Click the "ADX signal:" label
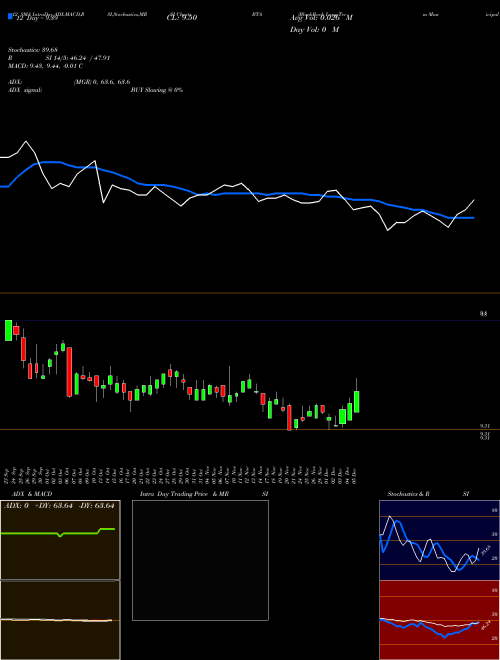Screen dimensions: 500x660 click(25, 90)
